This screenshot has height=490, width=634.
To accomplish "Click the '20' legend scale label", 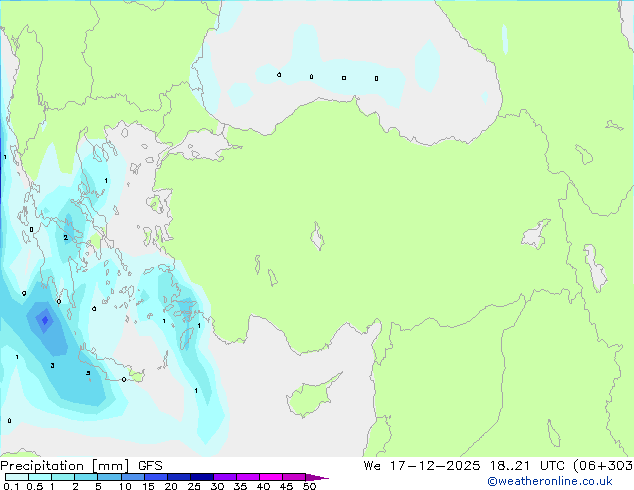I will 171,486.
